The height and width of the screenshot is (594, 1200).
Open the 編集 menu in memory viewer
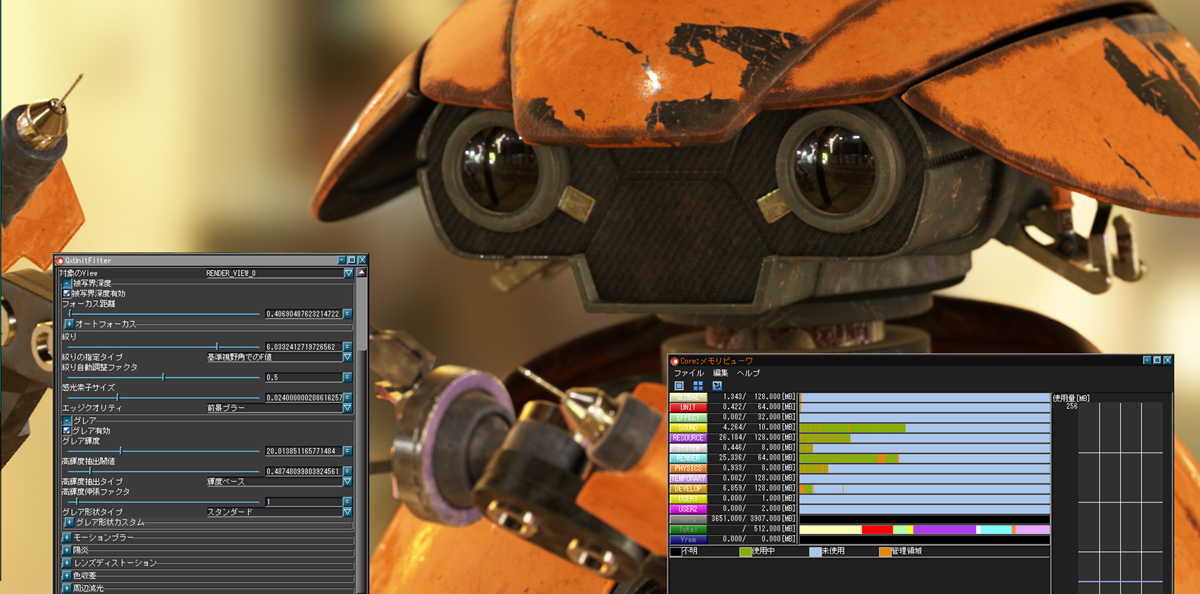tap(721, 373)
